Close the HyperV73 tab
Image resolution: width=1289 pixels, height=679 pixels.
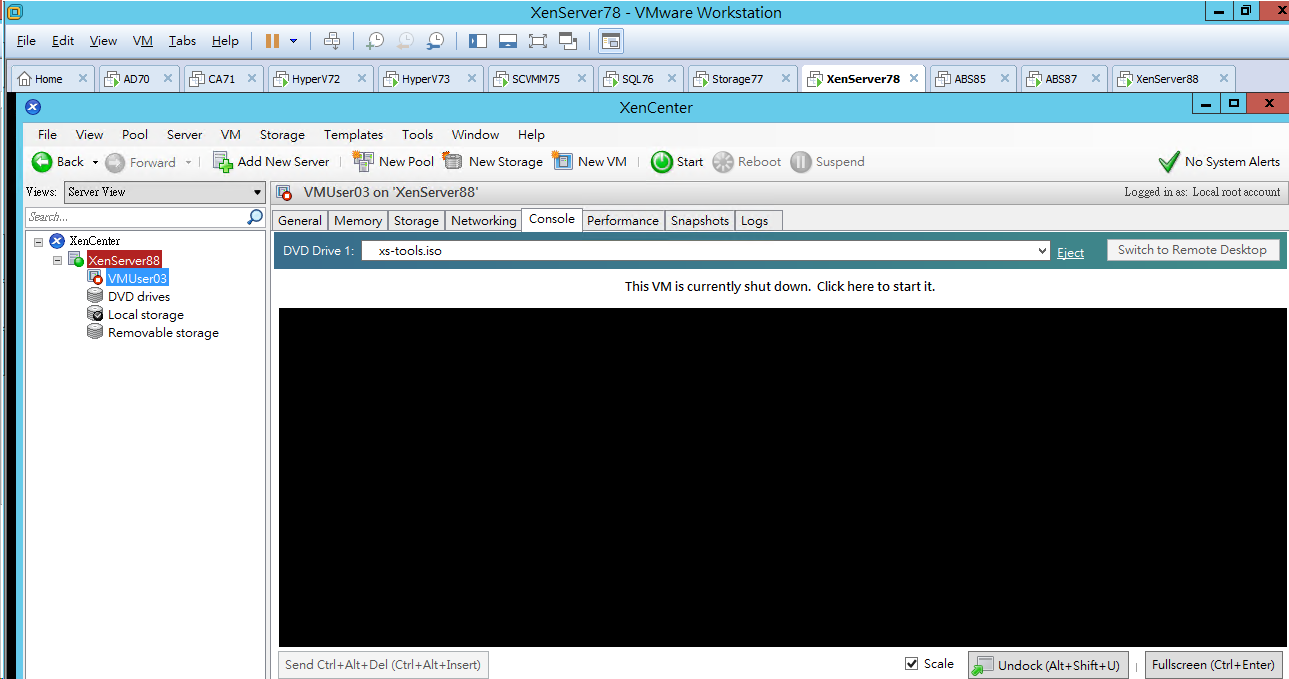pos(471,79)
